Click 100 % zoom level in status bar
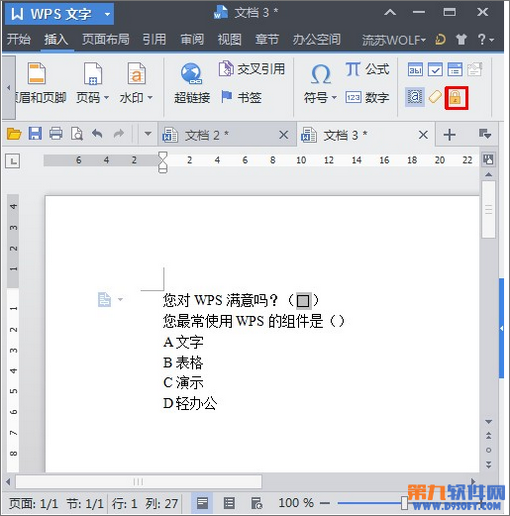The width and height of the screenshot is (510, 516). click(296, 503)
